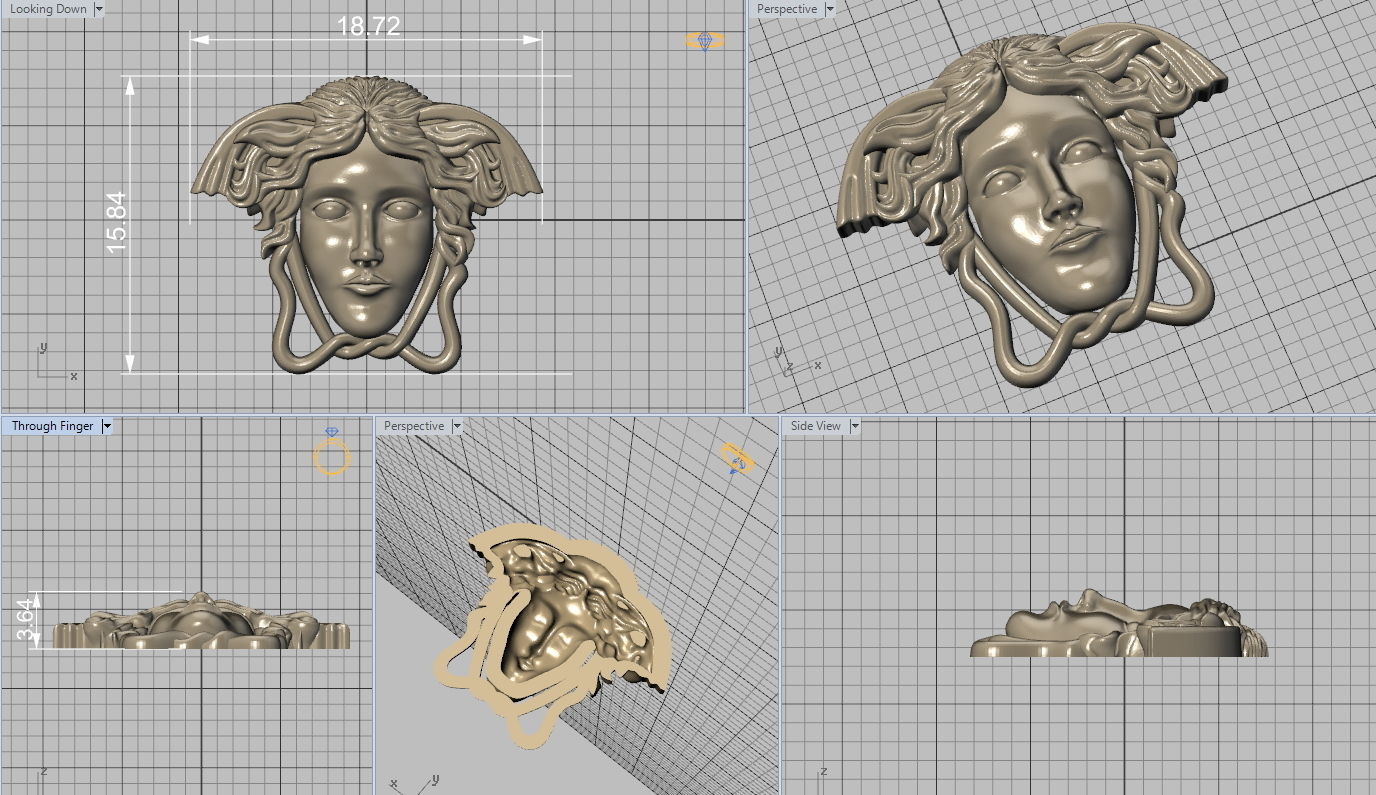Click the tilted ring icon in bottom Perspective
Screen dimensions: 1376x795
[738, 459]
